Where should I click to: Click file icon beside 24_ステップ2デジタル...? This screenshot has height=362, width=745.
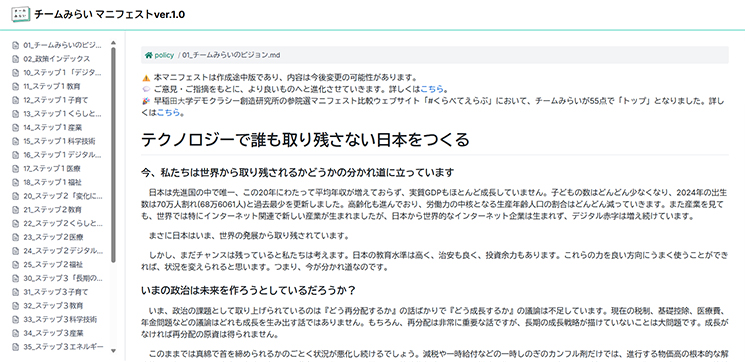[x=15, y=251]
